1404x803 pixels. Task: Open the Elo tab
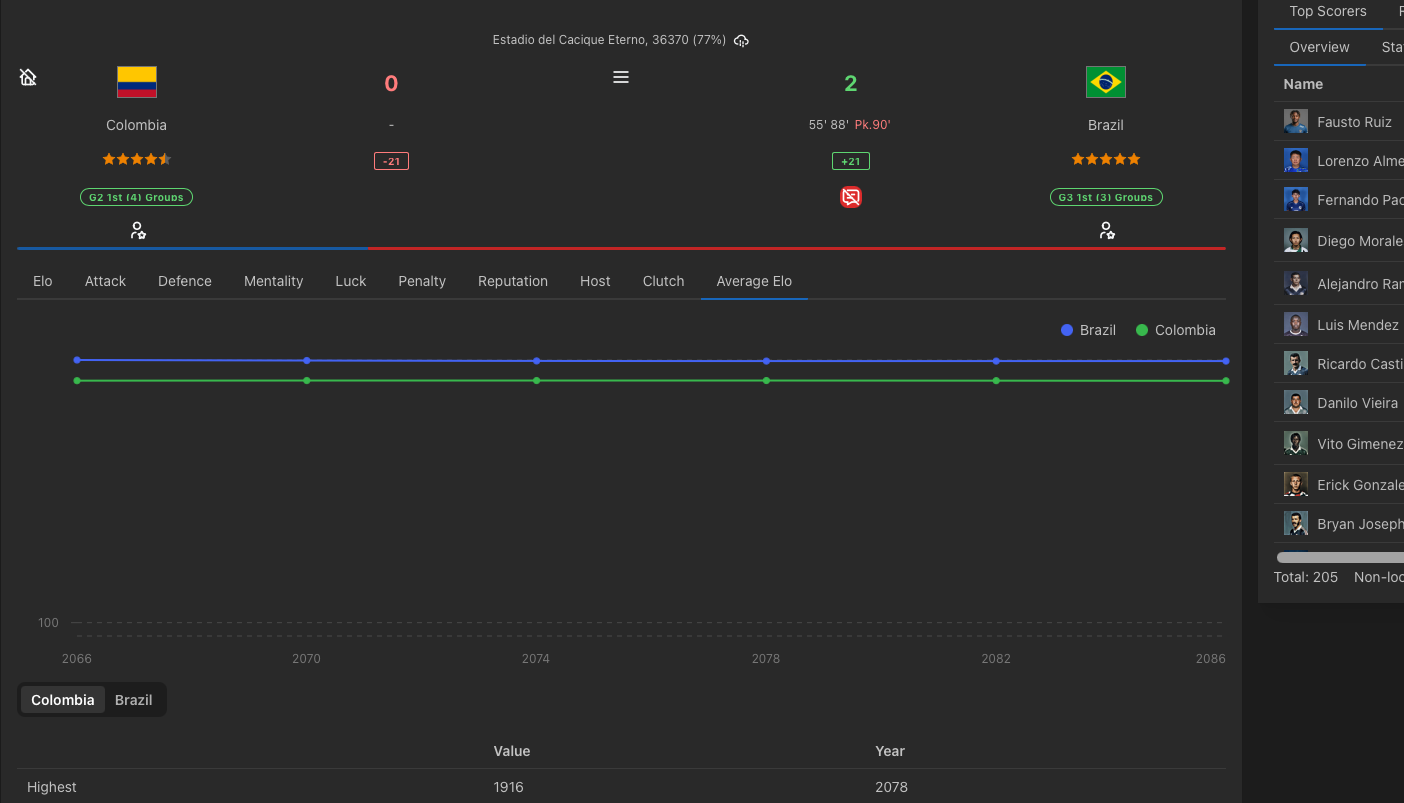tap(43, 281)
